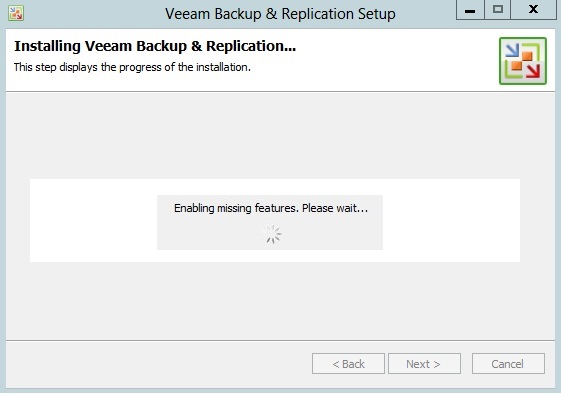Click empty gray area above the progress panel
Screen dimensions: 561x396
pyautogui.click(x=280, y=136)
